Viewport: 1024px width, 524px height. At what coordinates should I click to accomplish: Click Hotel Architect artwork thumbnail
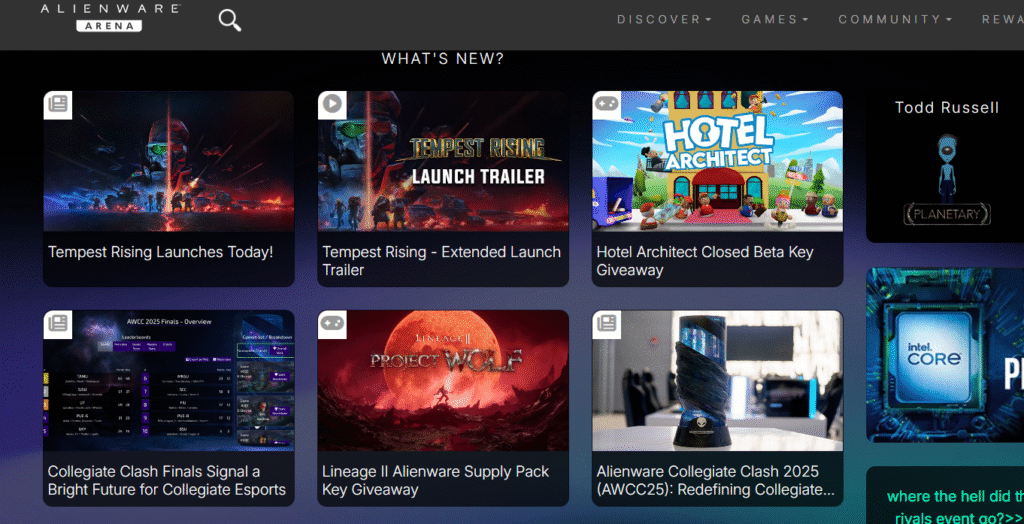click(717, 161)
